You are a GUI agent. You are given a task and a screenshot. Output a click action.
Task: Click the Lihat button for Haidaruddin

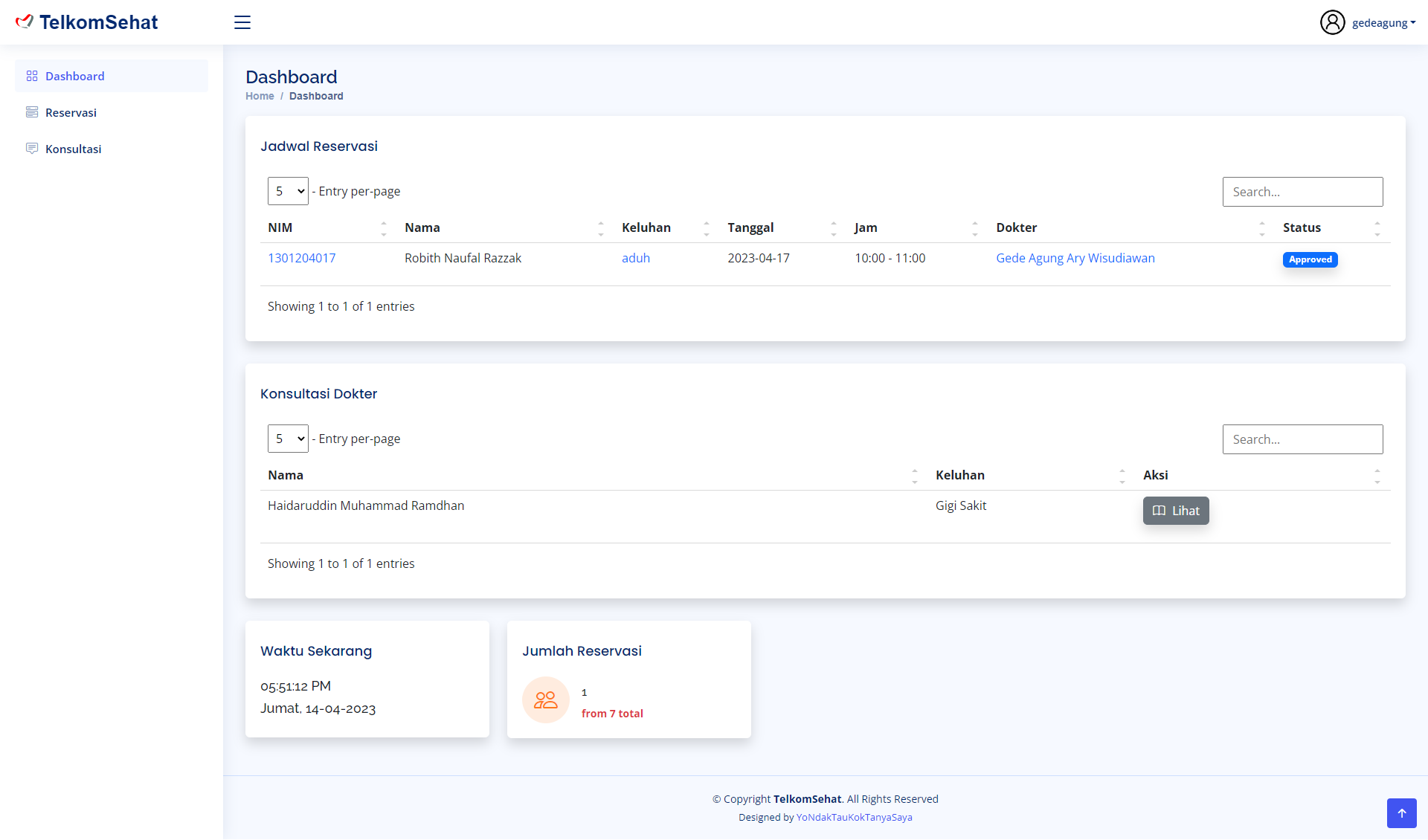pyautogui.click(x=1175, y=511)
